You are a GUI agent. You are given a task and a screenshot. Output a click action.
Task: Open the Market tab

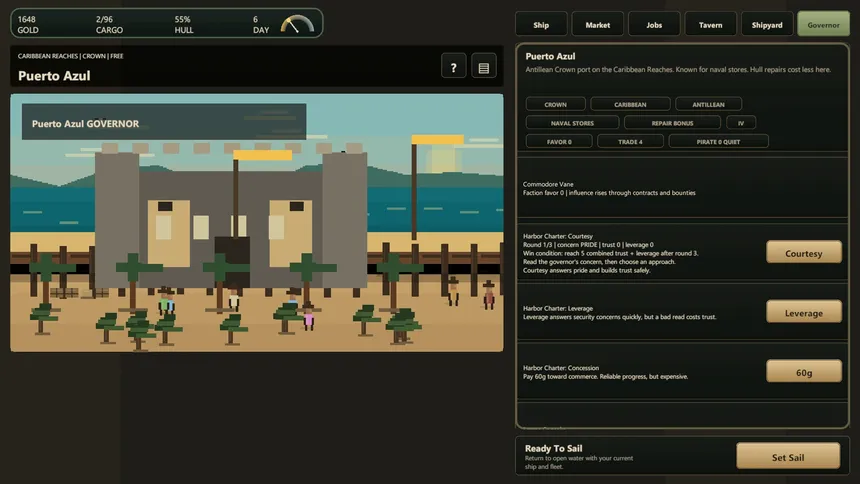tap(597, 25)
